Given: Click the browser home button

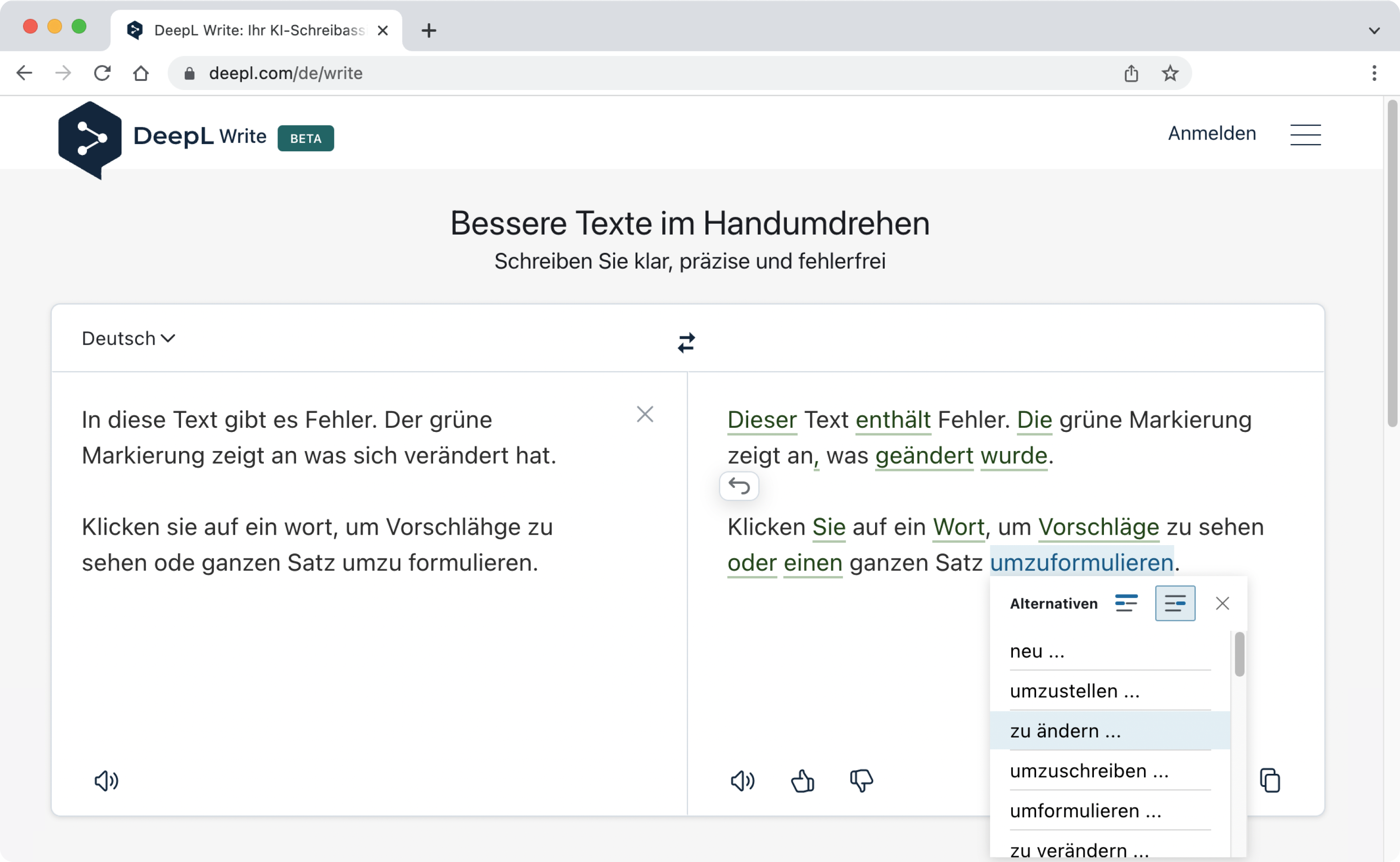Looking at the screenshot, I should coord(141,73).
